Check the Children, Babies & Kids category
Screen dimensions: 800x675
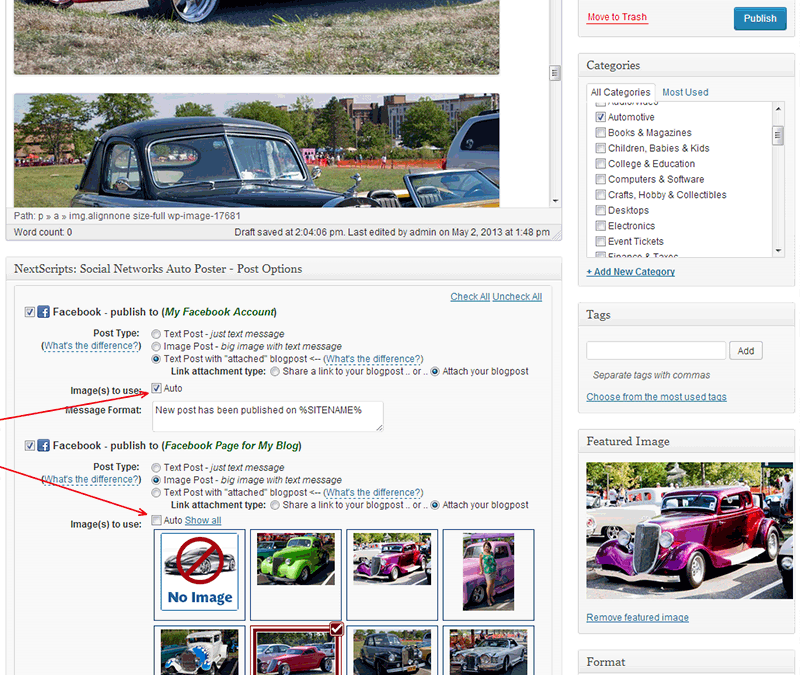pos(601,148)
